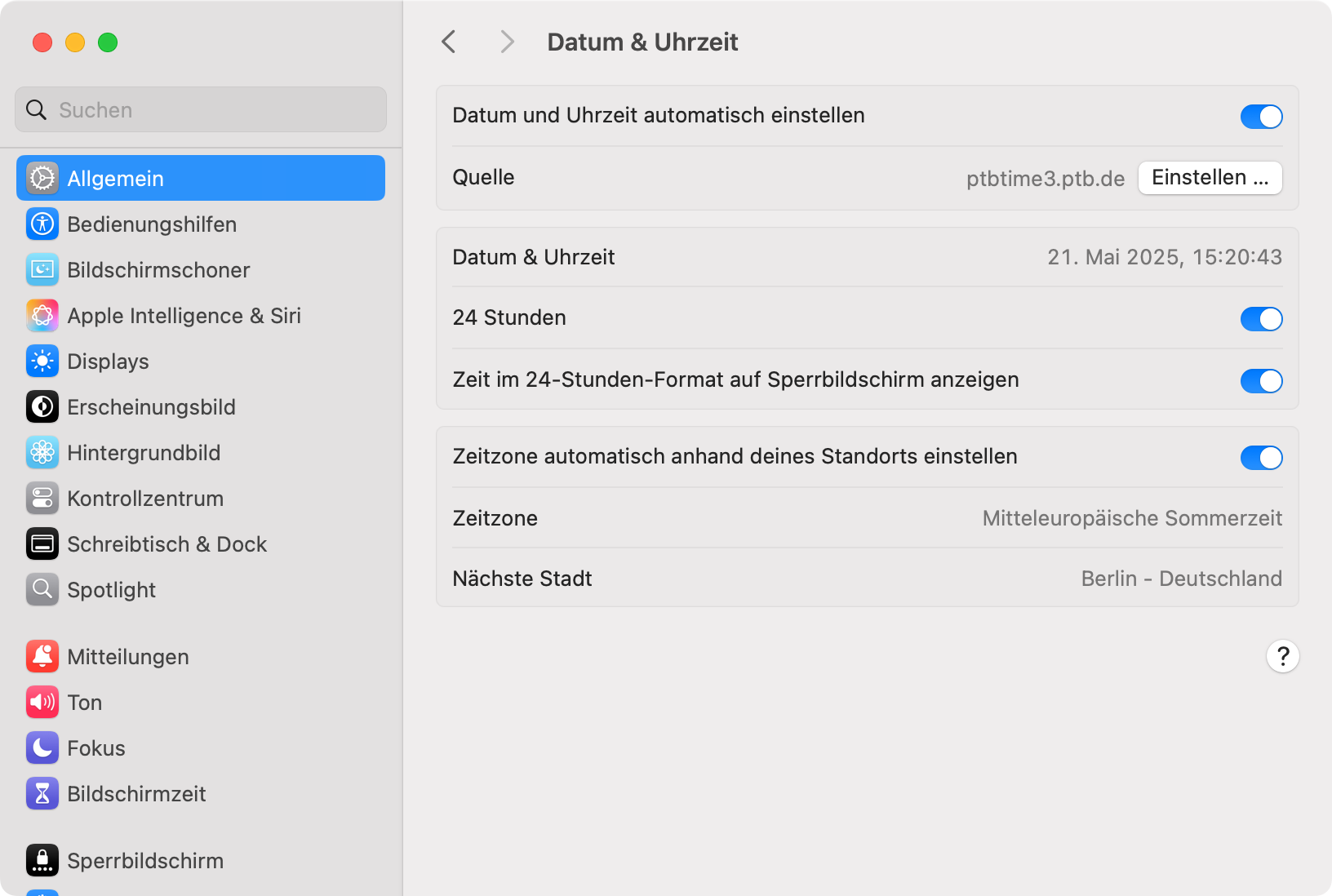
Task: Click the Displays sun icon
Action: point(42,361)
